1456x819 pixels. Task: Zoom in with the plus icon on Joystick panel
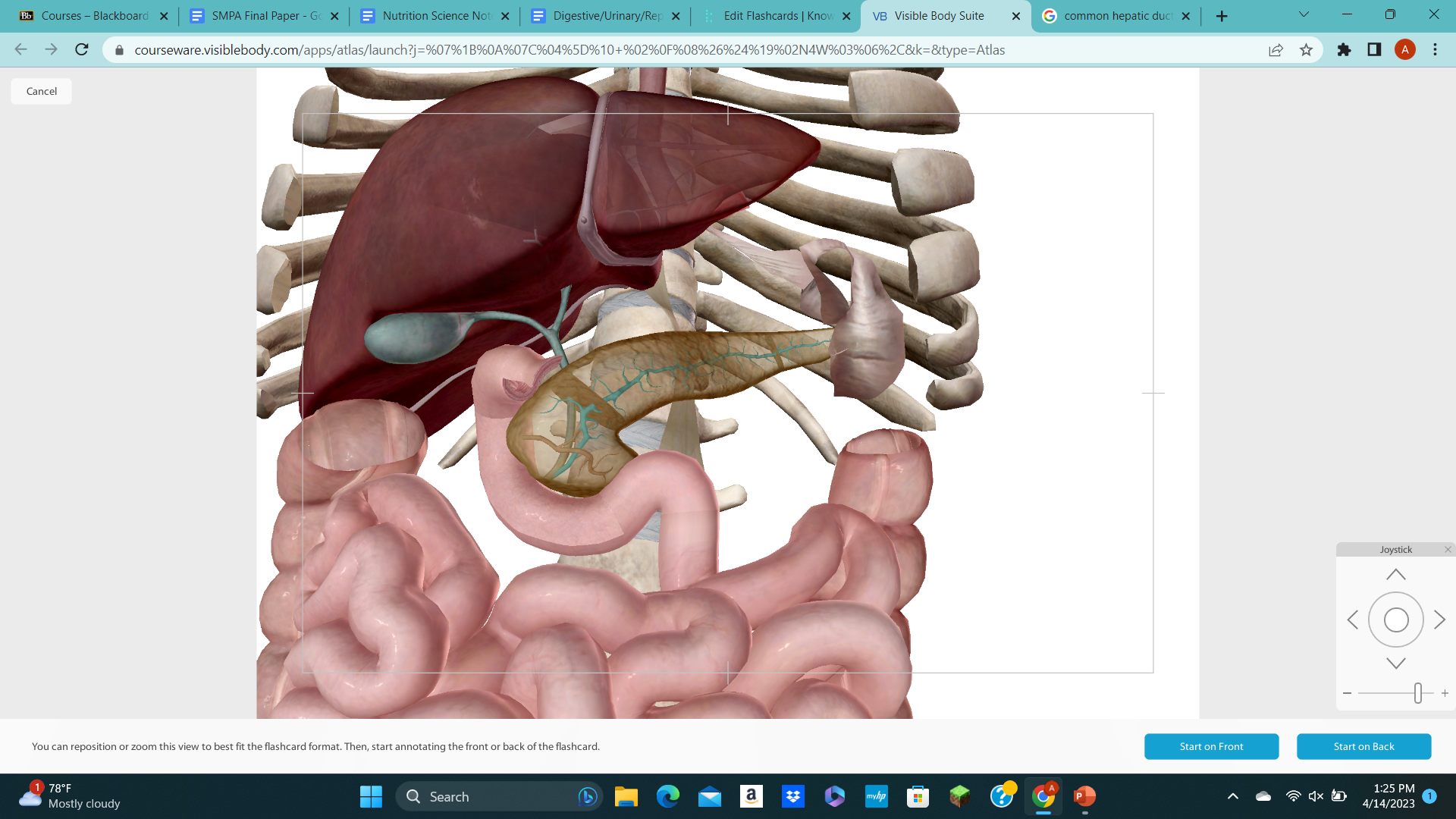[x=1445, y=692]
